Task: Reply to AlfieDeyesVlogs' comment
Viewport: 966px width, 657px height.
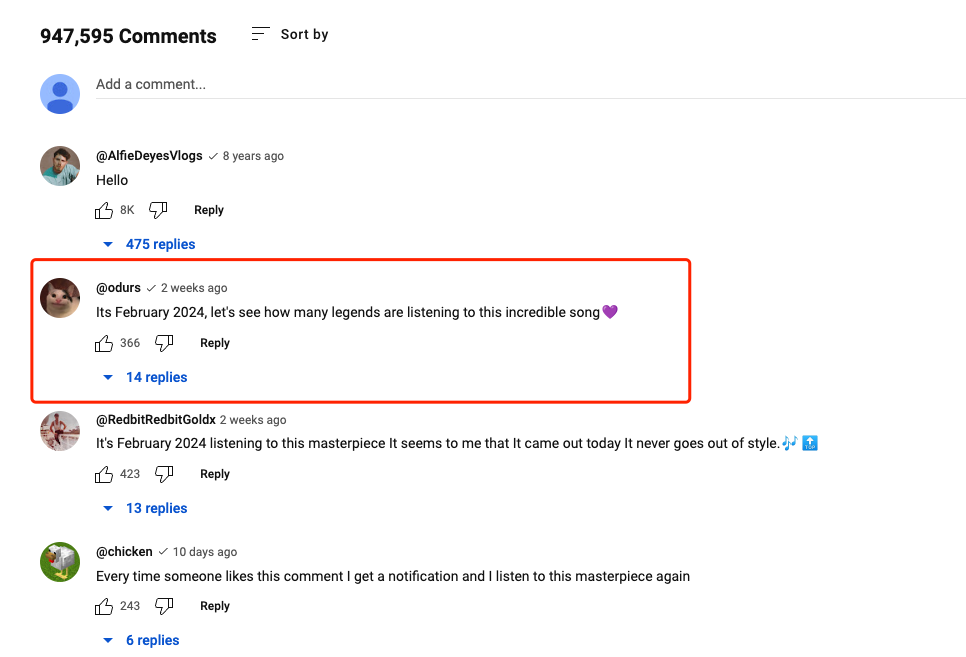Action: 209,210
